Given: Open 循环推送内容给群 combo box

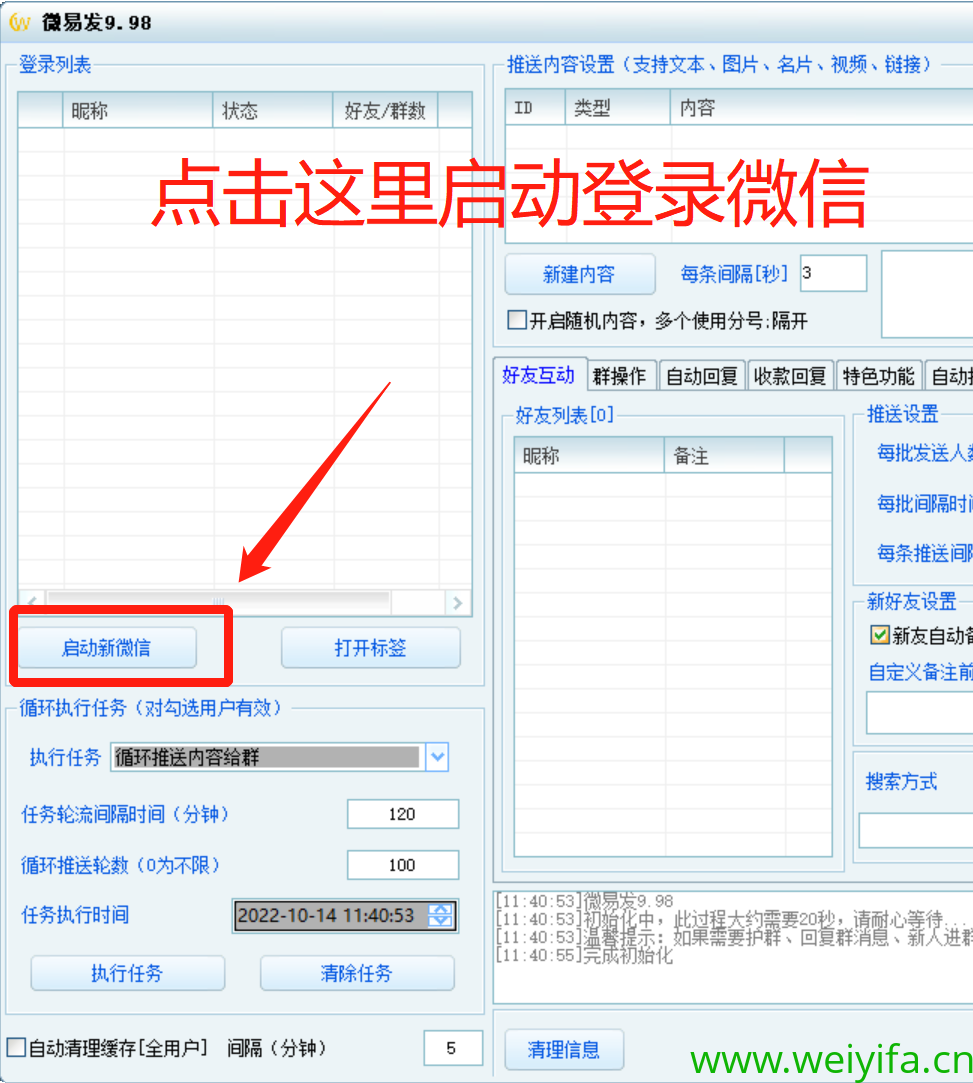Looking at the screenshot, I should click(280, 757).
